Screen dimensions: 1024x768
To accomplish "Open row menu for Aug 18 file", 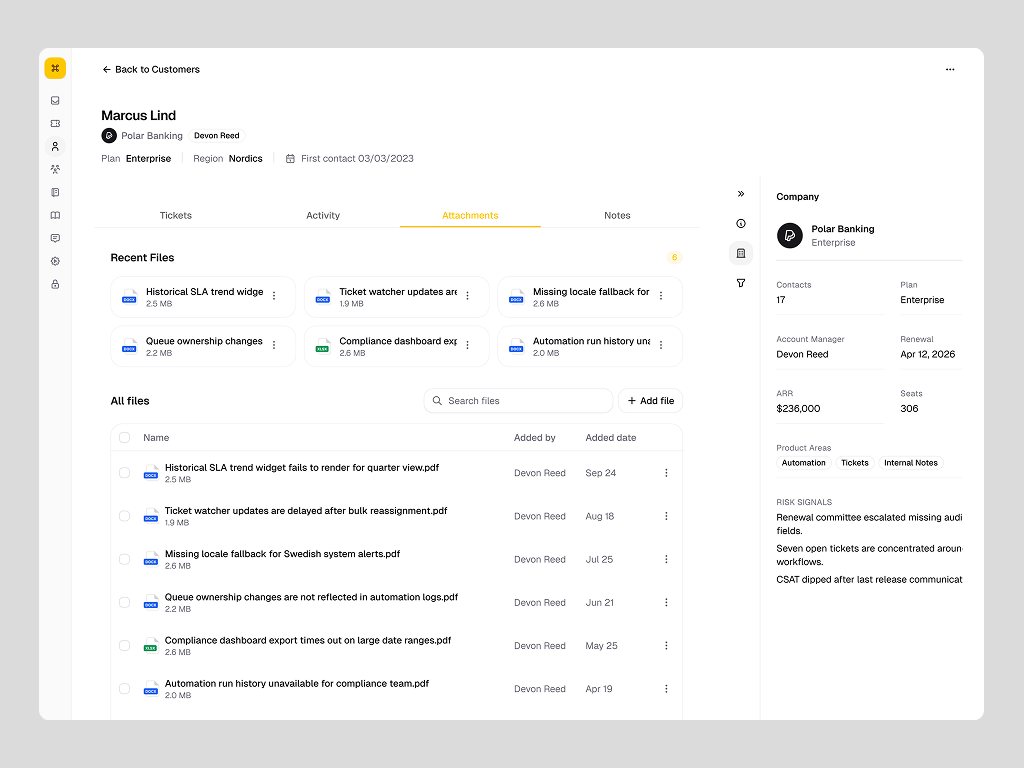I will pos(666,516).
